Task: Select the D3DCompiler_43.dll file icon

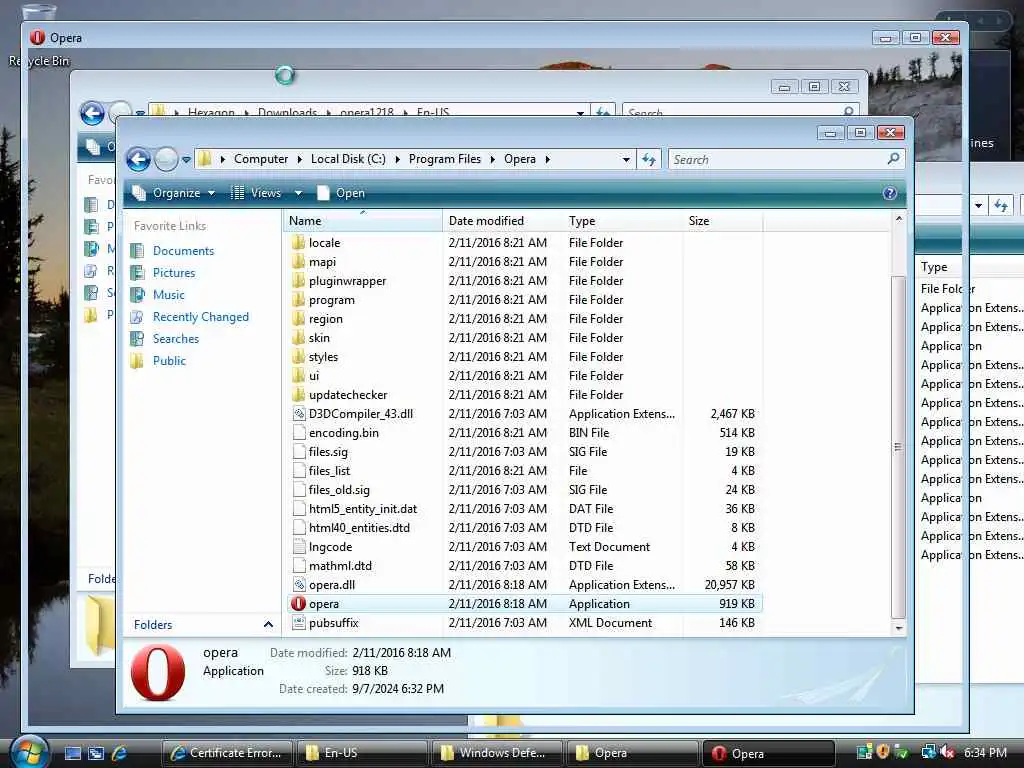Action: (x=298, y=413)
